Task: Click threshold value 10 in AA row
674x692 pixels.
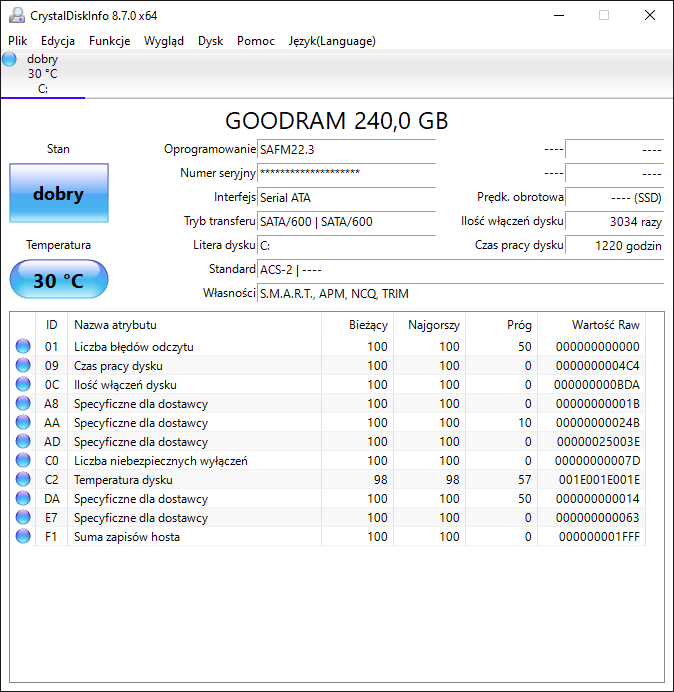Action: (x=525, y=423)
